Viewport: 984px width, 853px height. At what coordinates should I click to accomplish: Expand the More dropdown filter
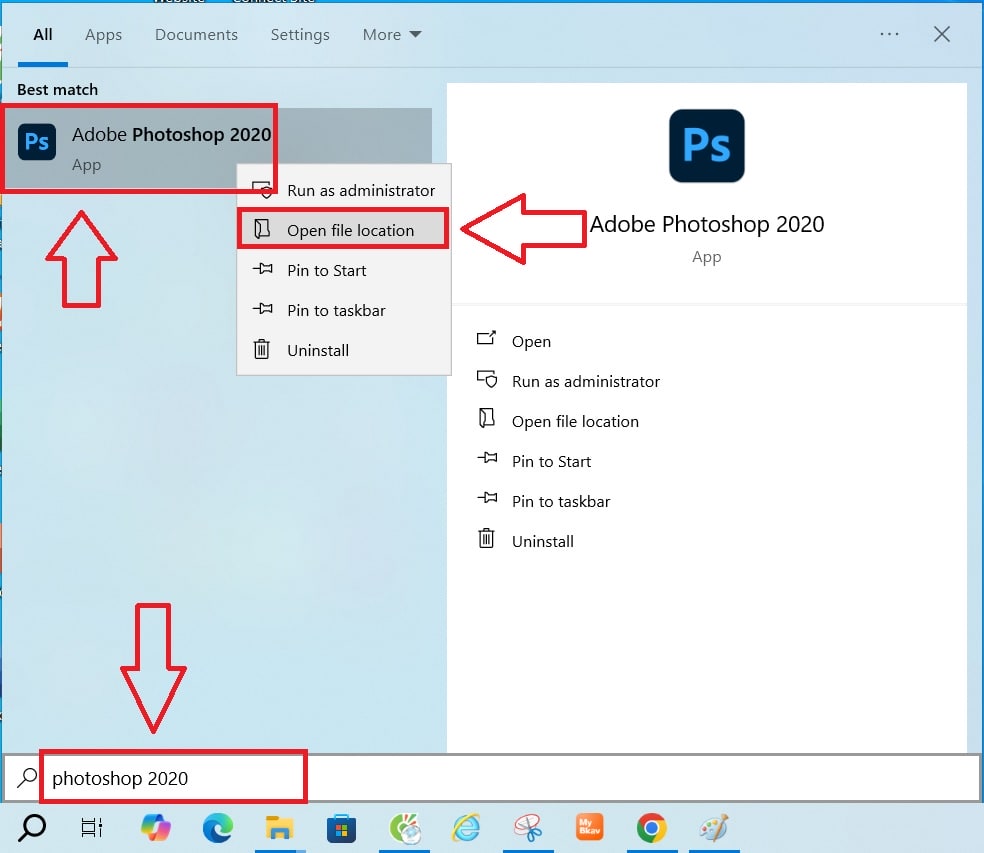(x=392, y=35)
